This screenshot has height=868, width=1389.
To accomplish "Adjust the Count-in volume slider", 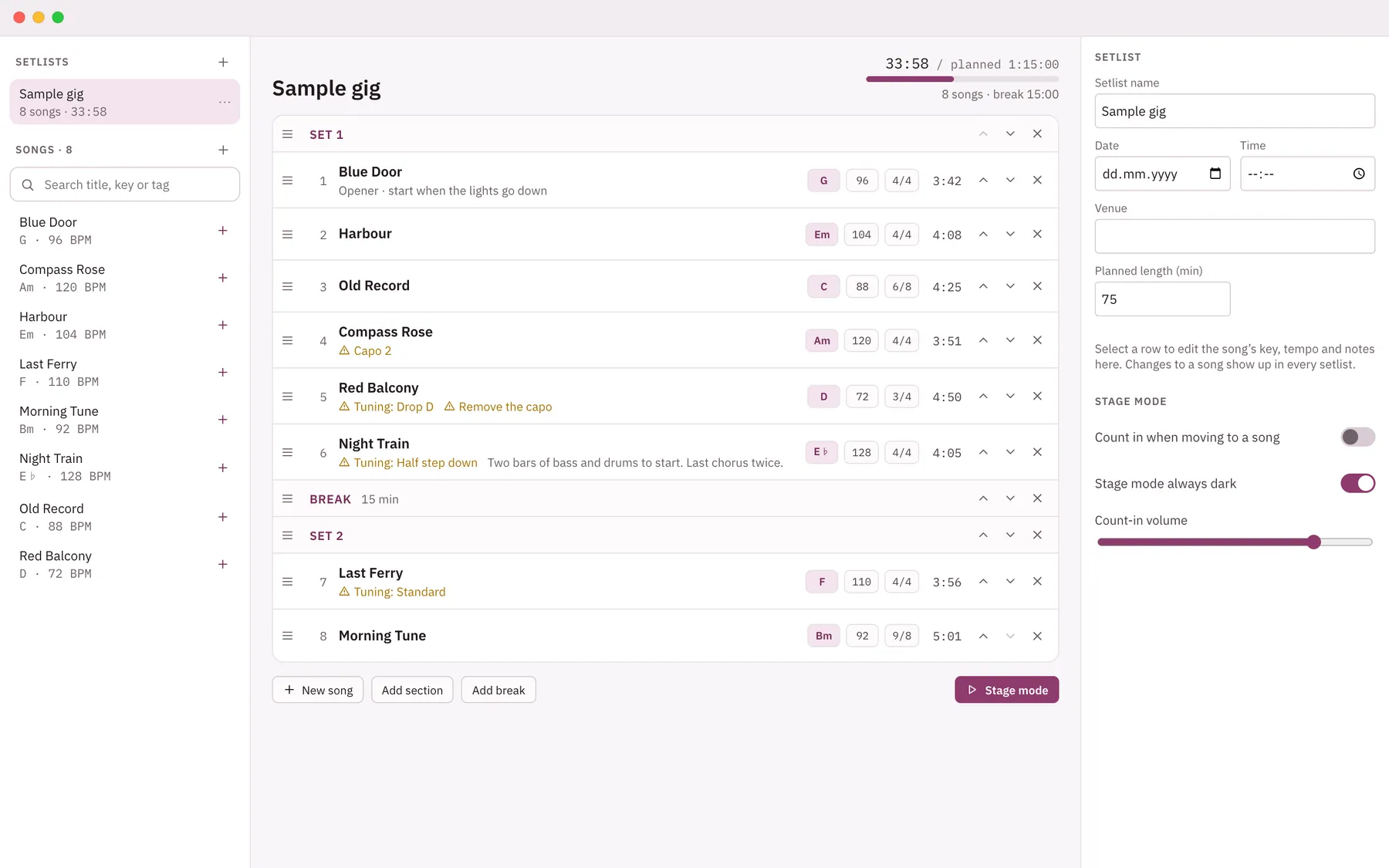I will point(1235,542).
